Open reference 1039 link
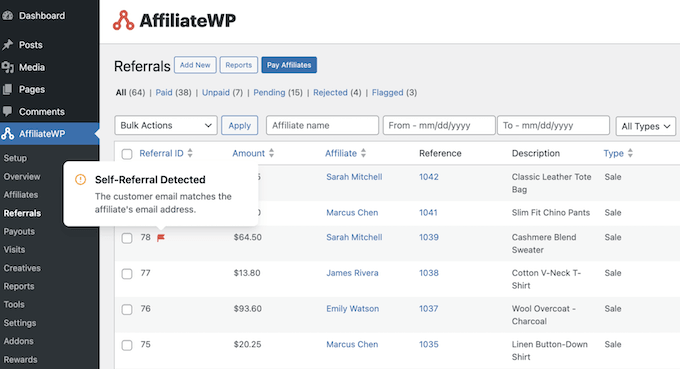The height and width of the screenshot is (369, 680). point(428,237)
